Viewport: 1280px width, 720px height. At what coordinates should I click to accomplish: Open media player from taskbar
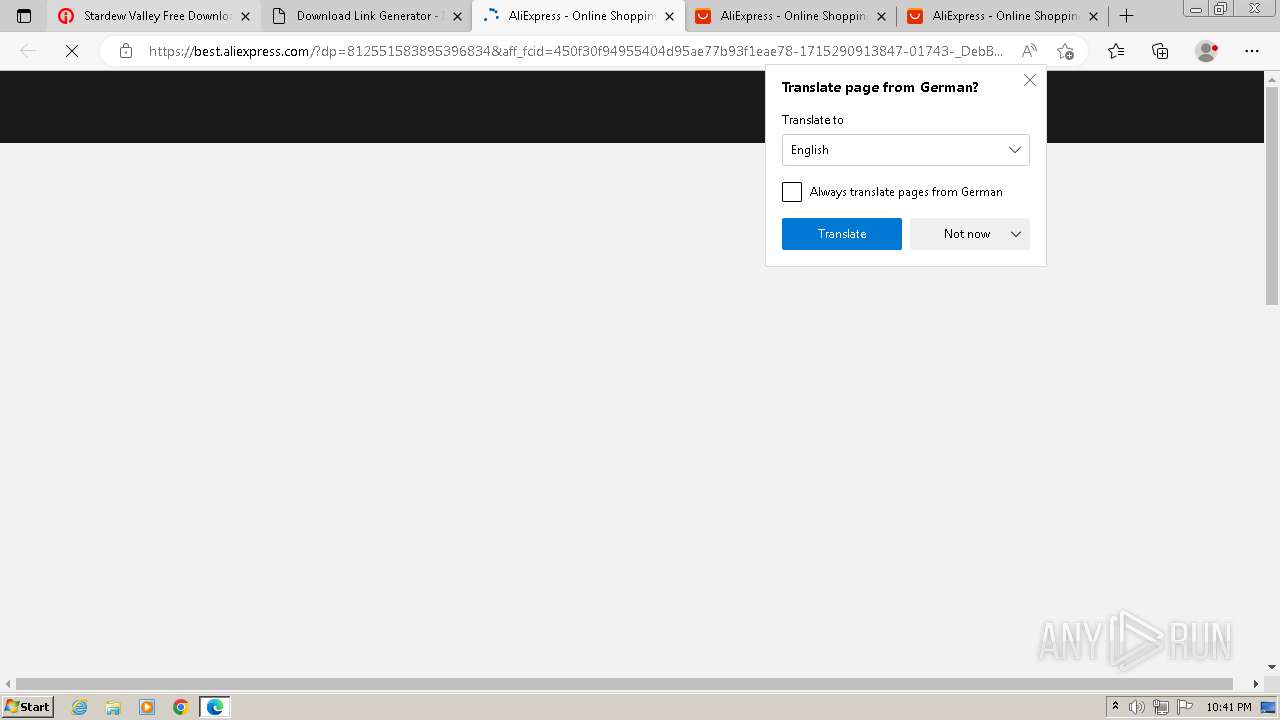(147, 707)
